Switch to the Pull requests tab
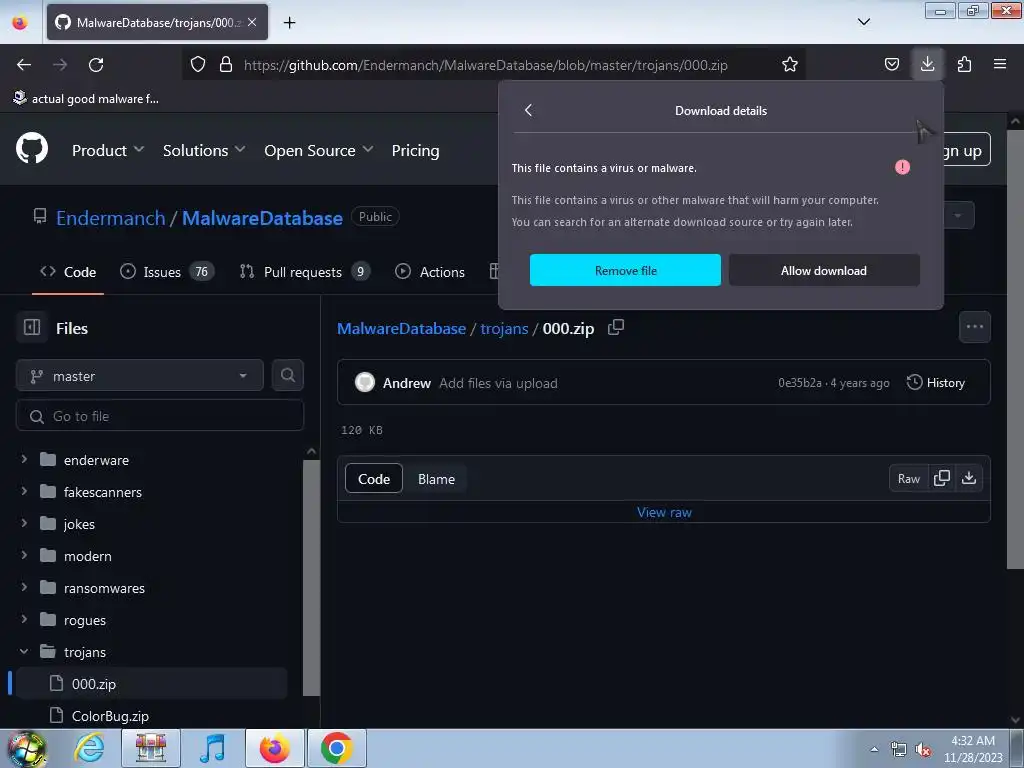The height and width of the screenshot is (768, 1024). [x=304, y=272]
